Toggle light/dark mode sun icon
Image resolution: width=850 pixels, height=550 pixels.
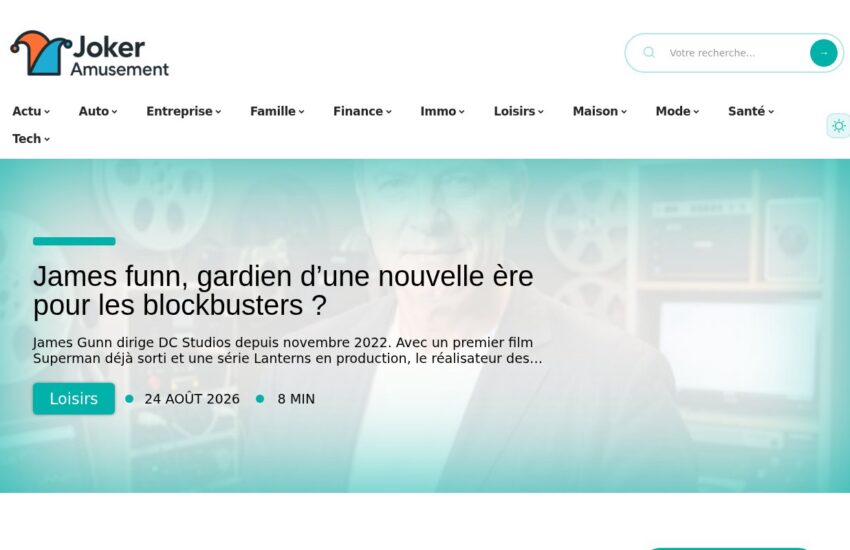coord(839,126)
